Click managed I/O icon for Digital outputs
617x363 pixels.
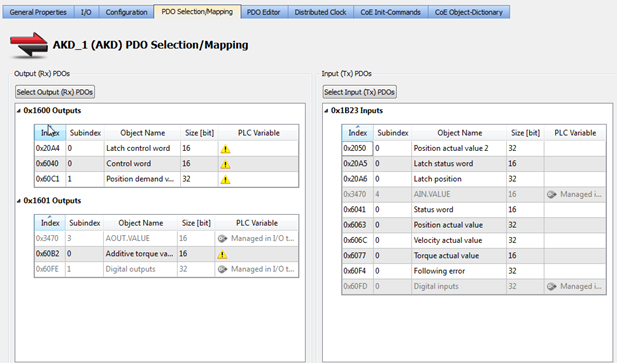(x=222, y=269)
